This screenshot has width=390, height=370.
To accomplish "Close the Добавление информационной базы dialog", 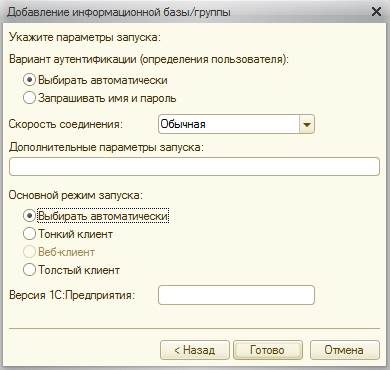I will click(x=376, y=12).
